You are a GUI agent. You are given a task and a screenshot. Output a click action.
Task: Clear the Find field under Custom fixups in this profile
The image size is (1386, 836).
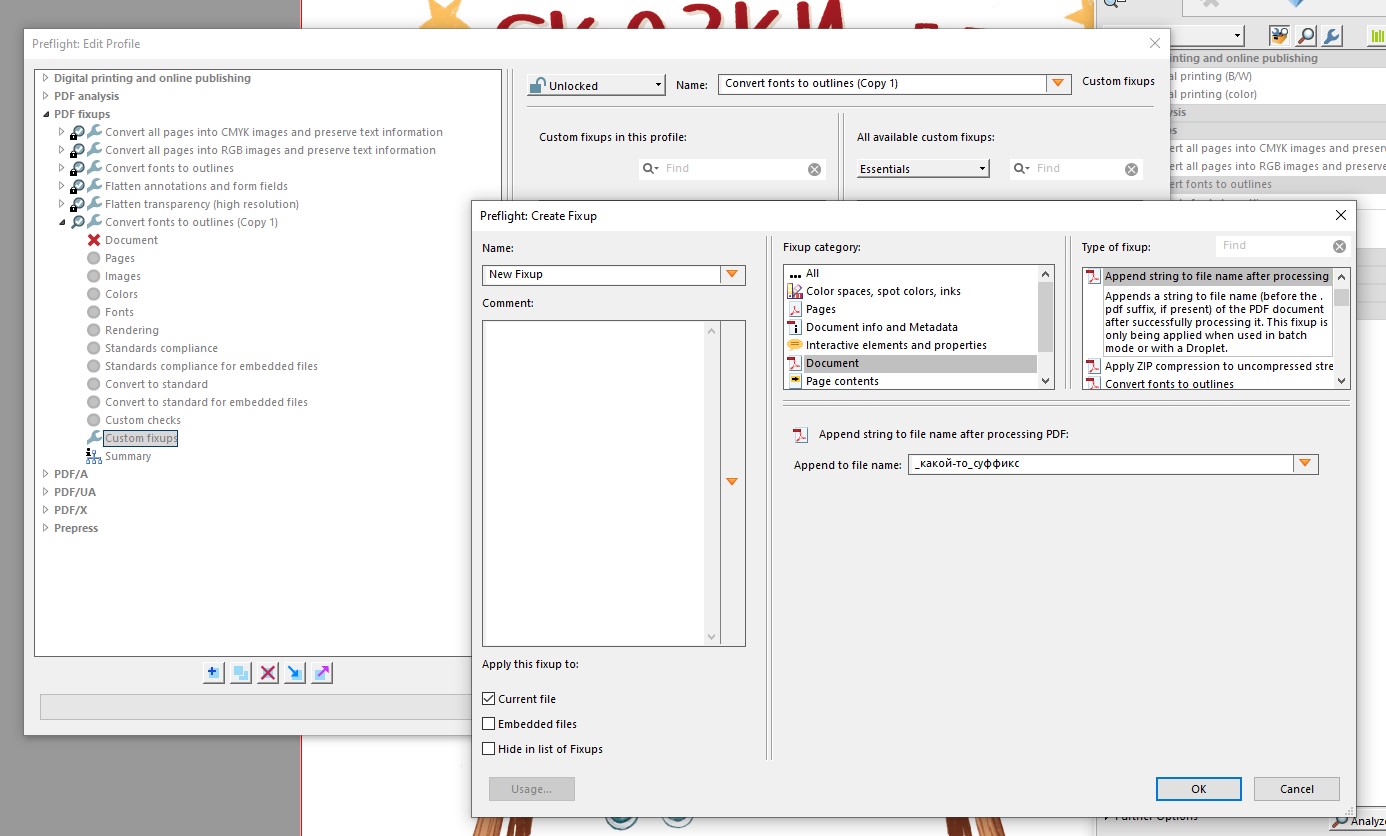click(x=814, y=169)
